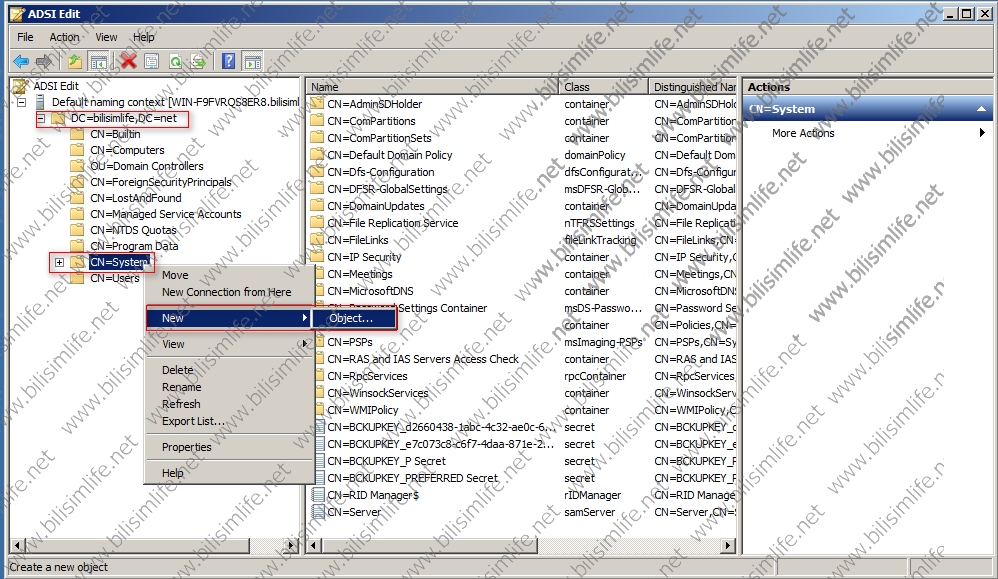This screenshot has width=998, height=579.
Task: Click the Up one level folder icon
Action: [x=75, y=62]
